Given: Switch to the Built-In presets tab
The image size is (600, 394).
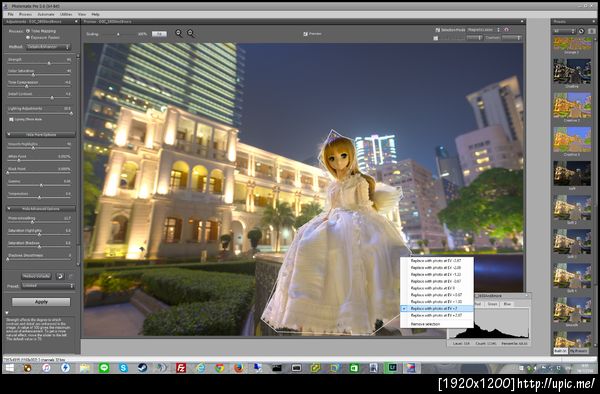Looking at the screenshot, I should tap(561, 351).
